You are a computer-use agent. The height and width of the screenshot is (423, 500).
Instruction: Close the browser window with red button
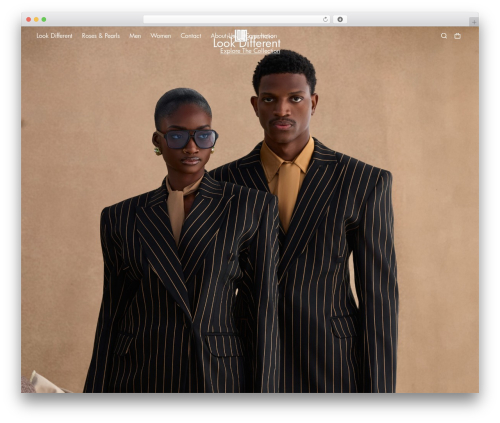coord(29,19)
